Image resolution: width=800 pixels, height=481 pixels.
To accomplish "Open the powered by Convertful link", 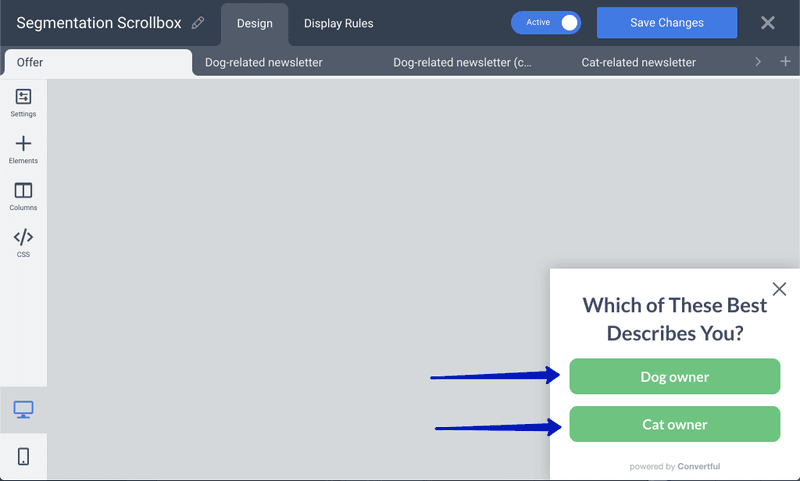I will 674,466.
